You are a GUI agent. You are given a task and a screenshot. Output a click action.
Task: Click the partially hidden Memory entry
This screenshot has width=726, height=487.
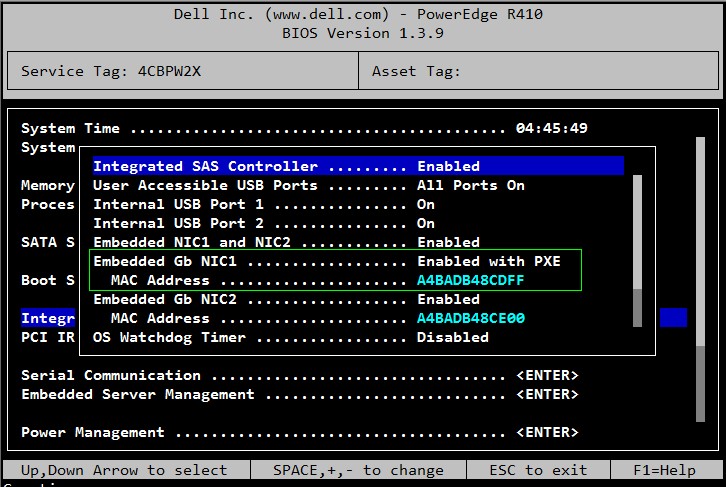(x=48, y=185)
